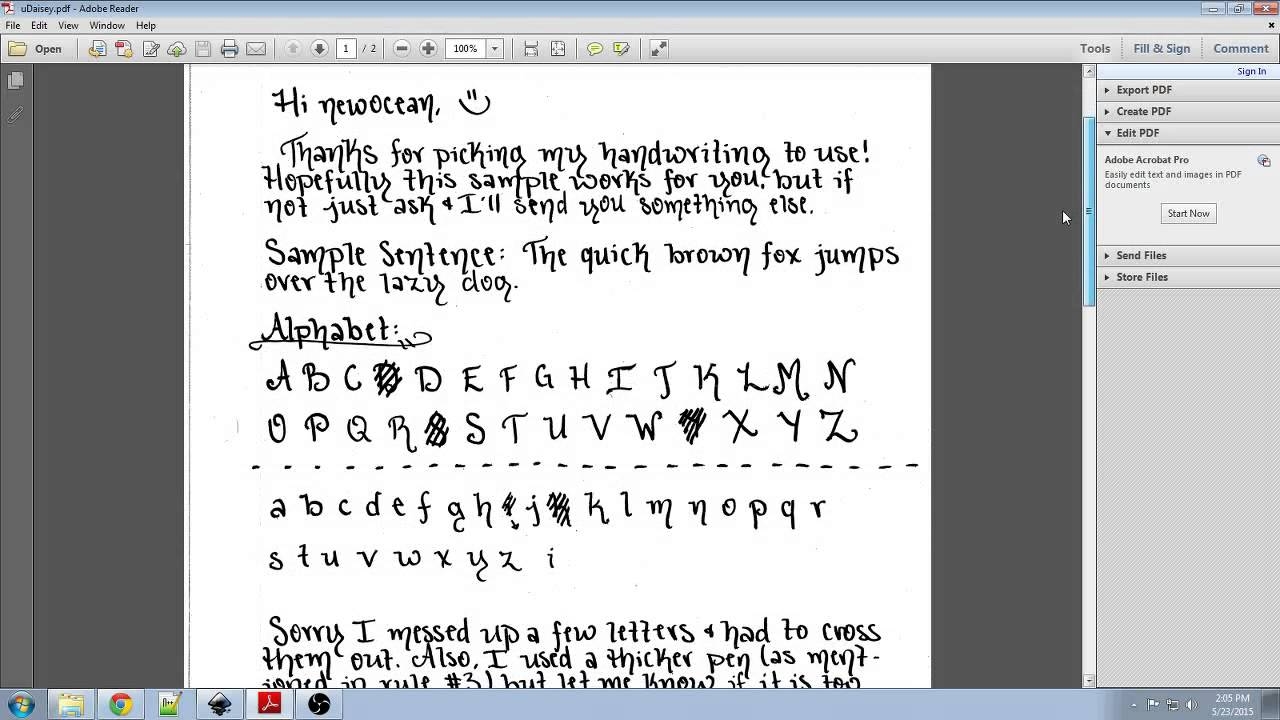Screen dimensions: 1280x720
Task: Click the Start Now button
Action: tap(1188, 213)
